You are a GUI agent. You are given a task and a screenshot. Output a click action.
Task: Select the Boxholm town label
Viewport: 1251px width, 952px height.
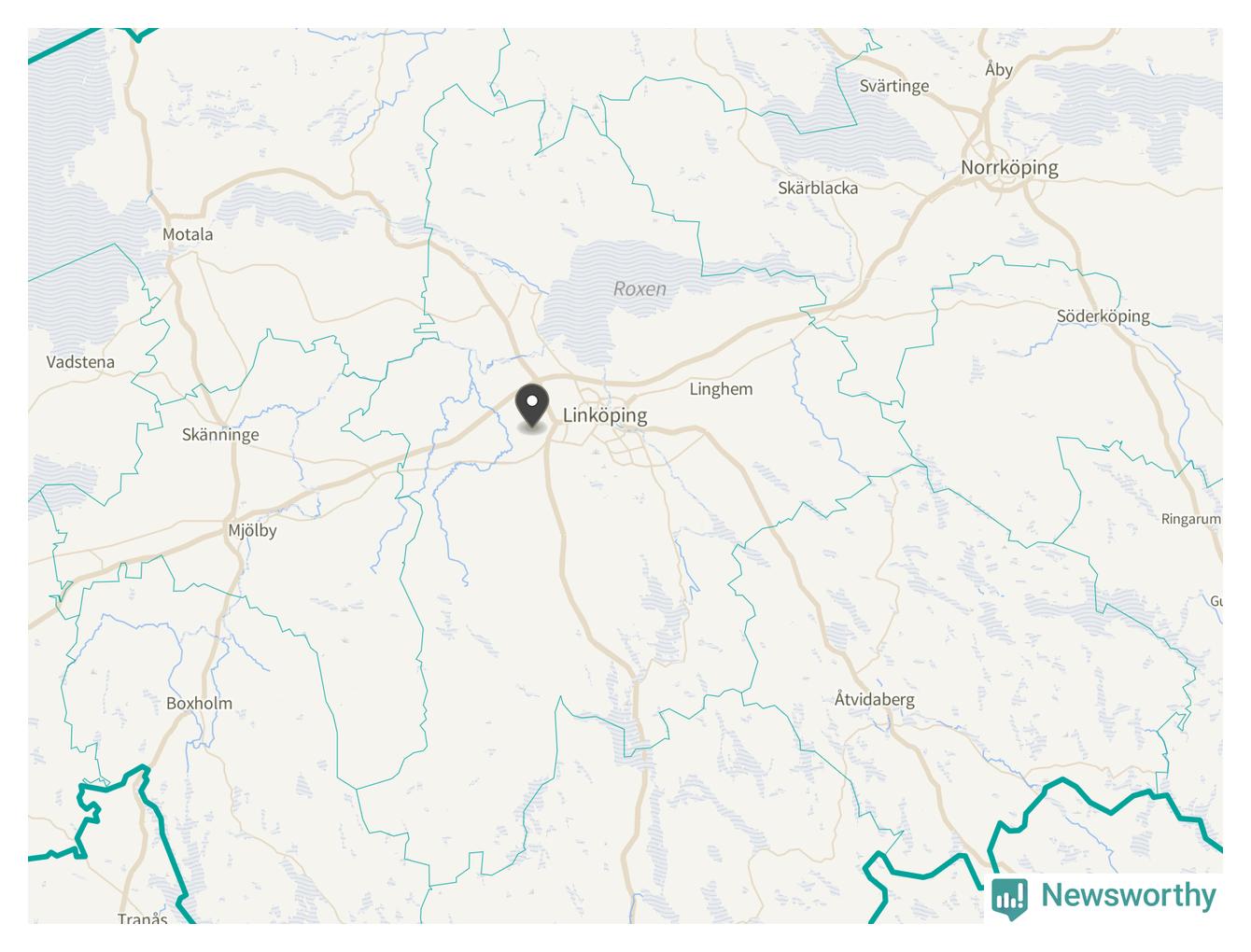click(199, 704)
